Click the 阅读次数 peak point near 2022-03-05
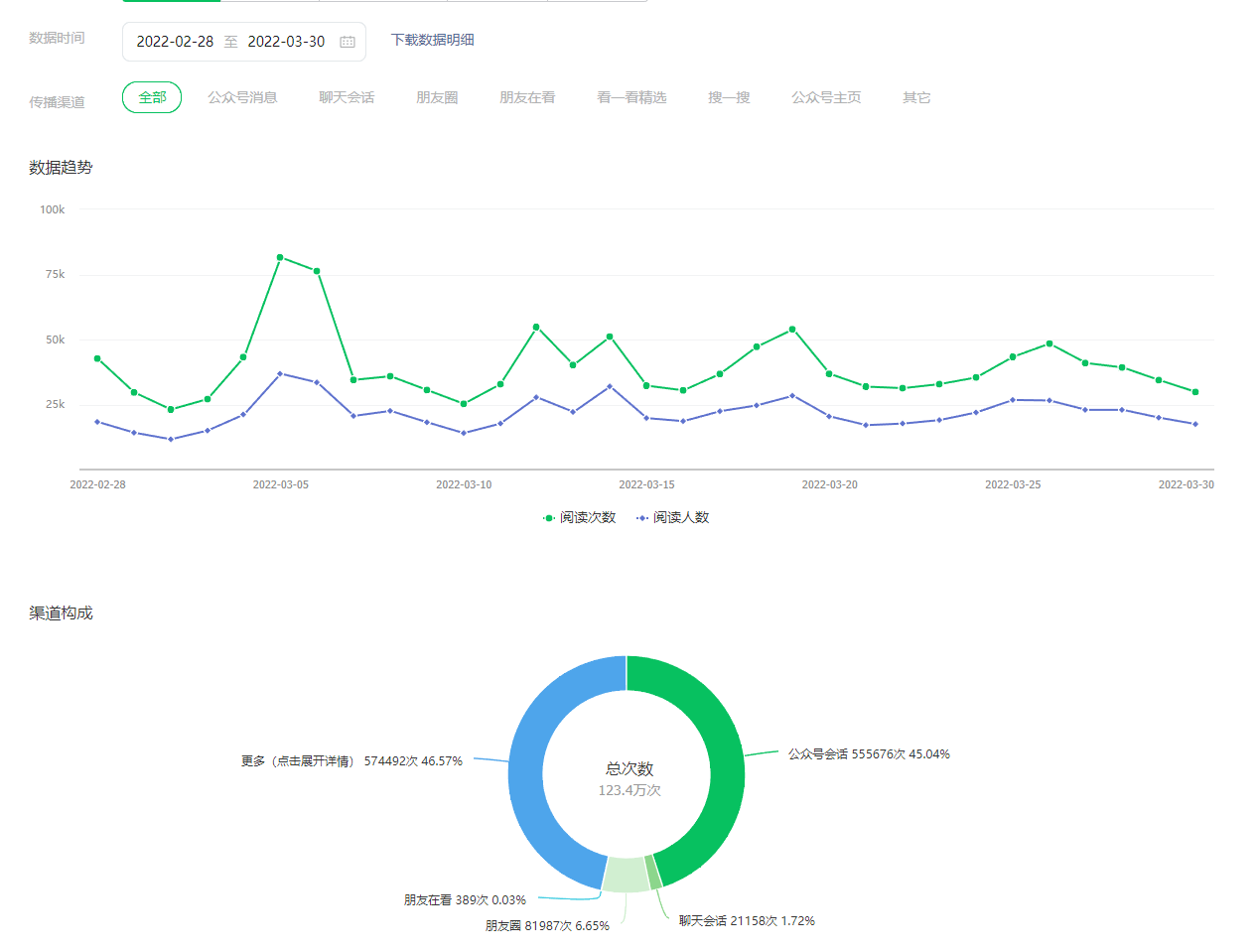1259x952 pixels. pos(280,257)
